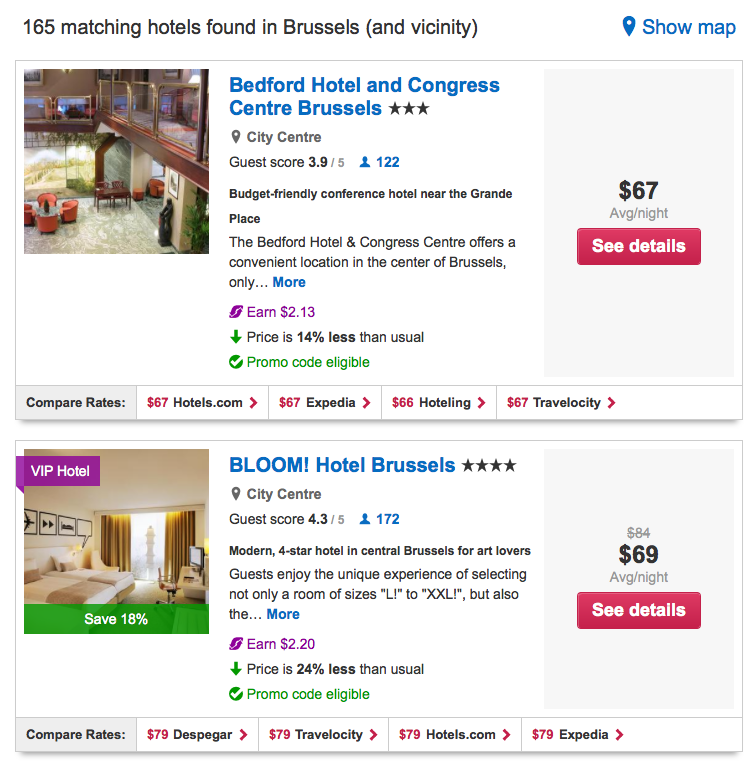The width and height of the screenshot is (756, 766).
Task: Click location pin icon for Bedford Hotel
Action: pyautogui.click(x=236, y=137)
